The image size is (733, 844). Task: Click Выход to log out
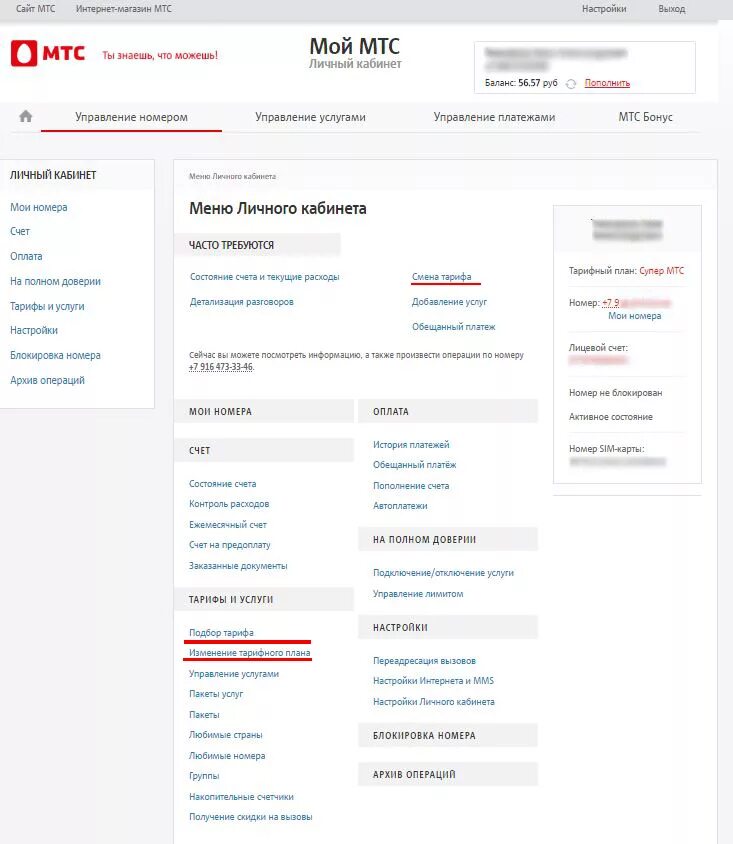pyautogui.click(x=672, y=9)
